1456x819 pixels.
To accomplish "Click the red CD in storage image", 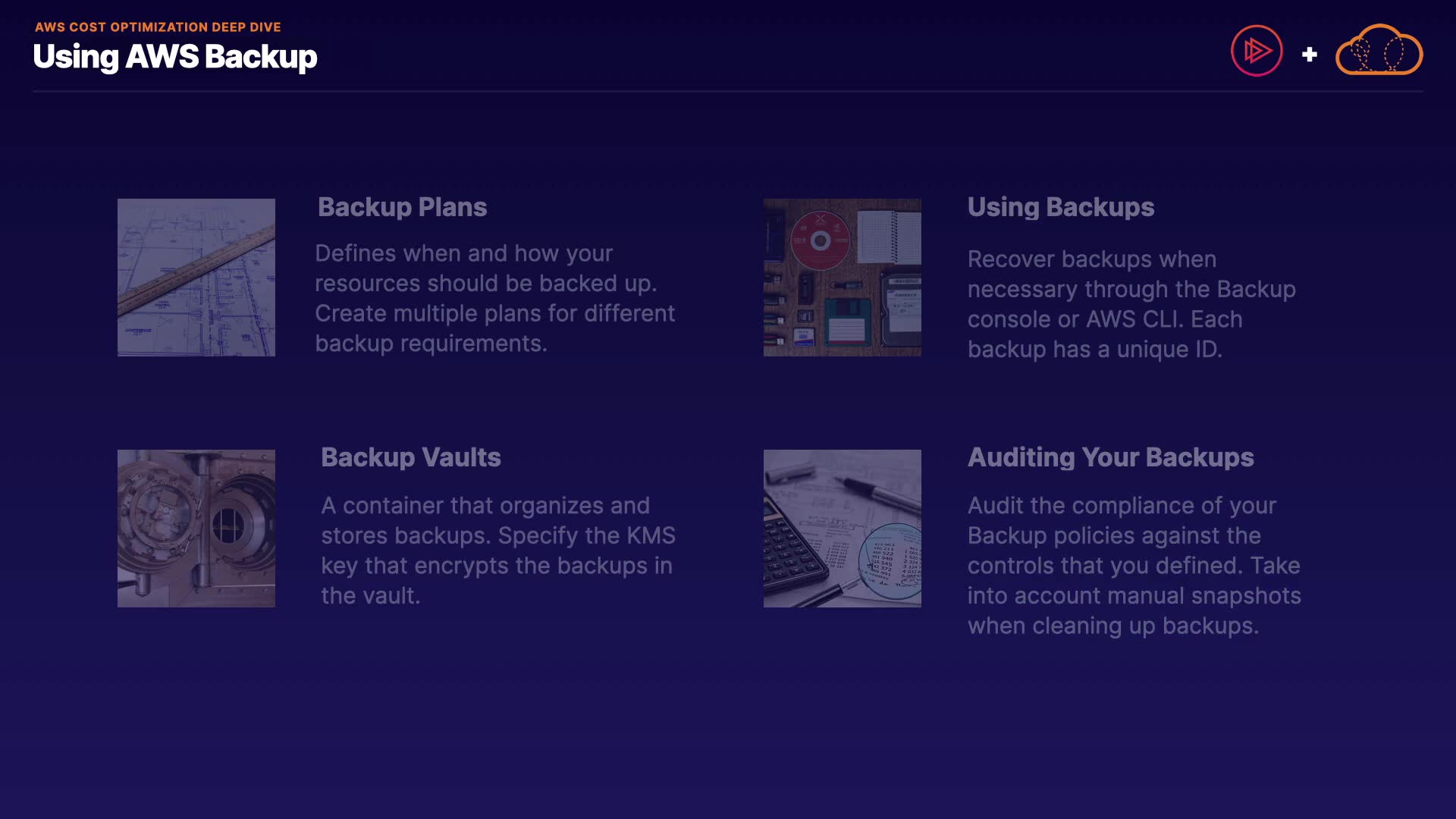I will point(820,240).
